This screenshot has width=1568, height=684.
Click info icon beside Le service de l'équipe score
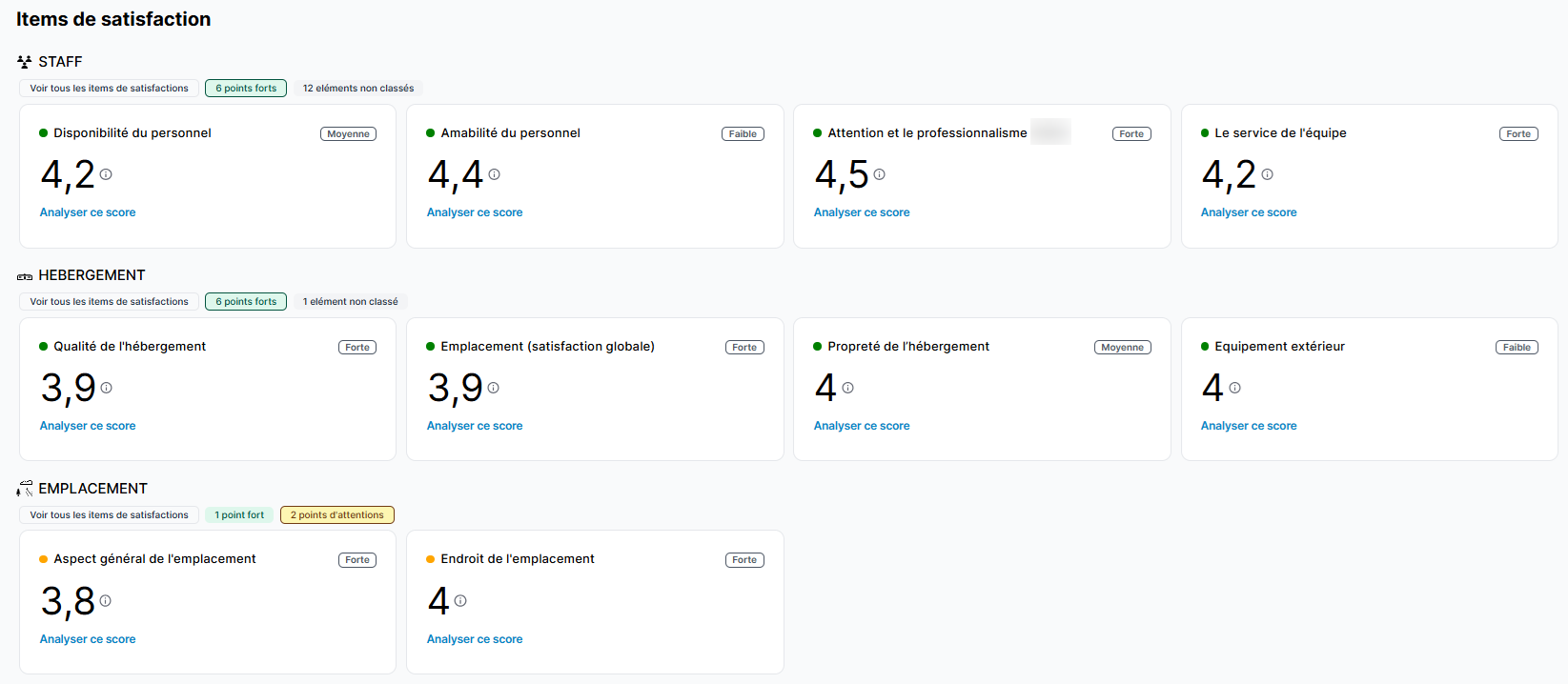1267,174
